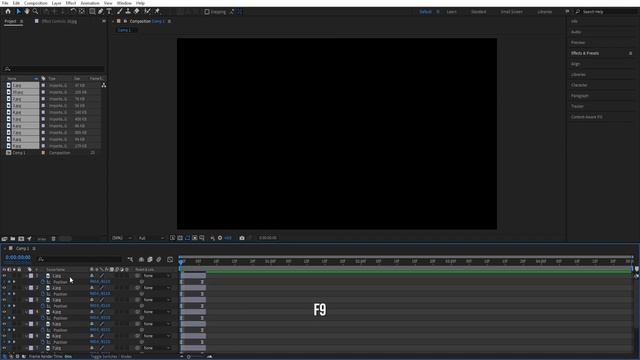Open the project flowchart icon beside file list

pyautogui.click(x=104, y=85)
